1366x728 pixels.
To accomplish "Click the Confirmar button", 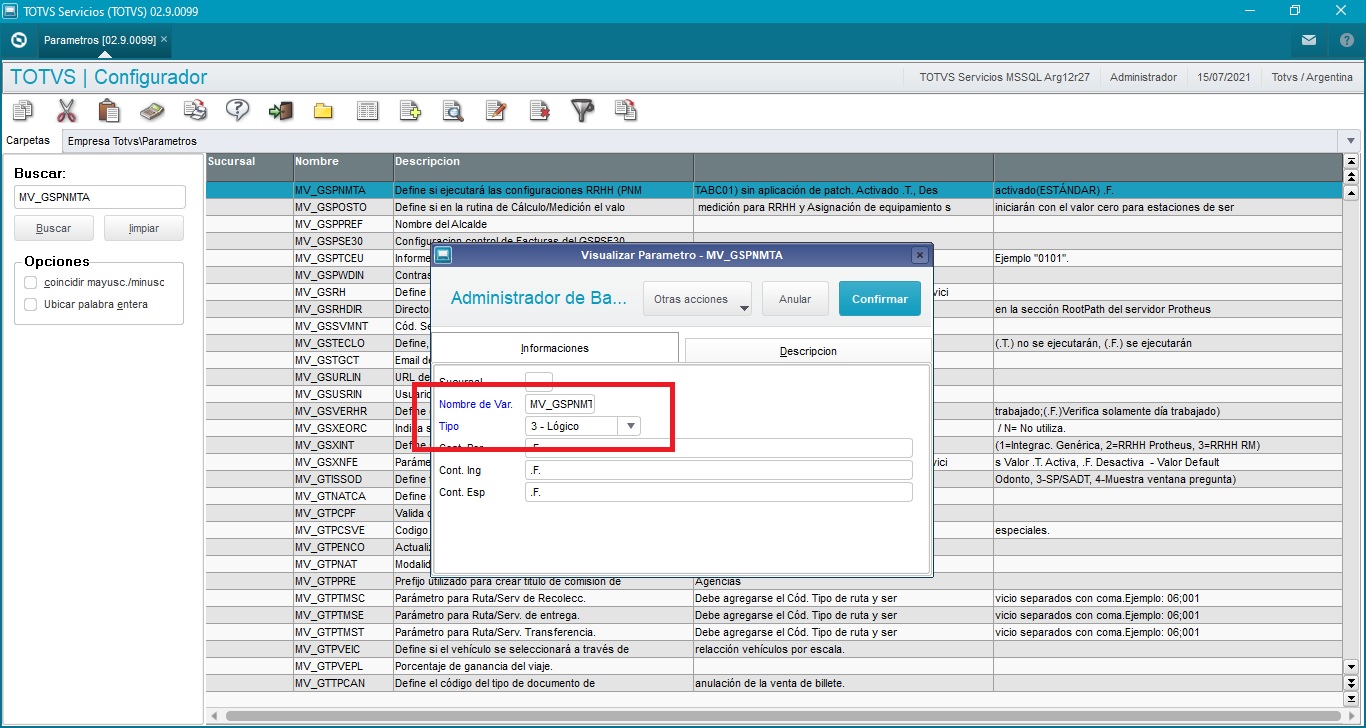I will coord(880,299).
